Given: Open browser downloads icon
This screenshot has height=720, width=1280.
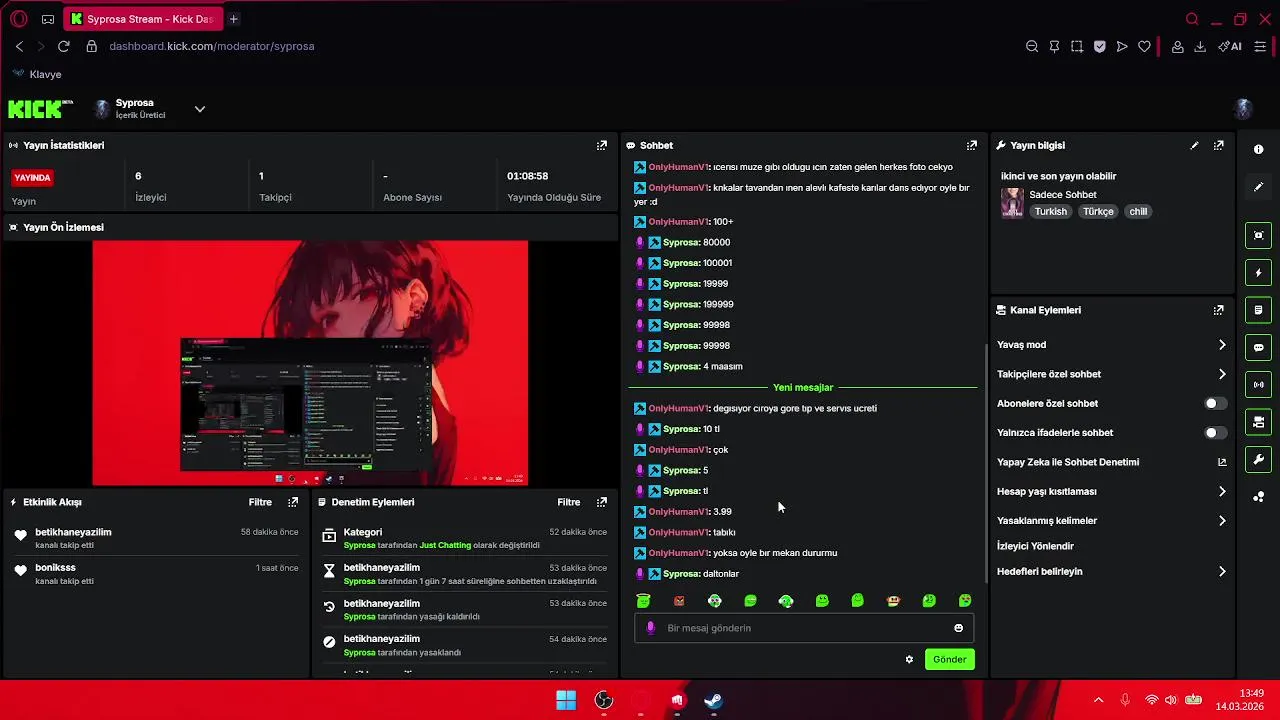Looking at the screenshot, I should (x=1200, y=46).
